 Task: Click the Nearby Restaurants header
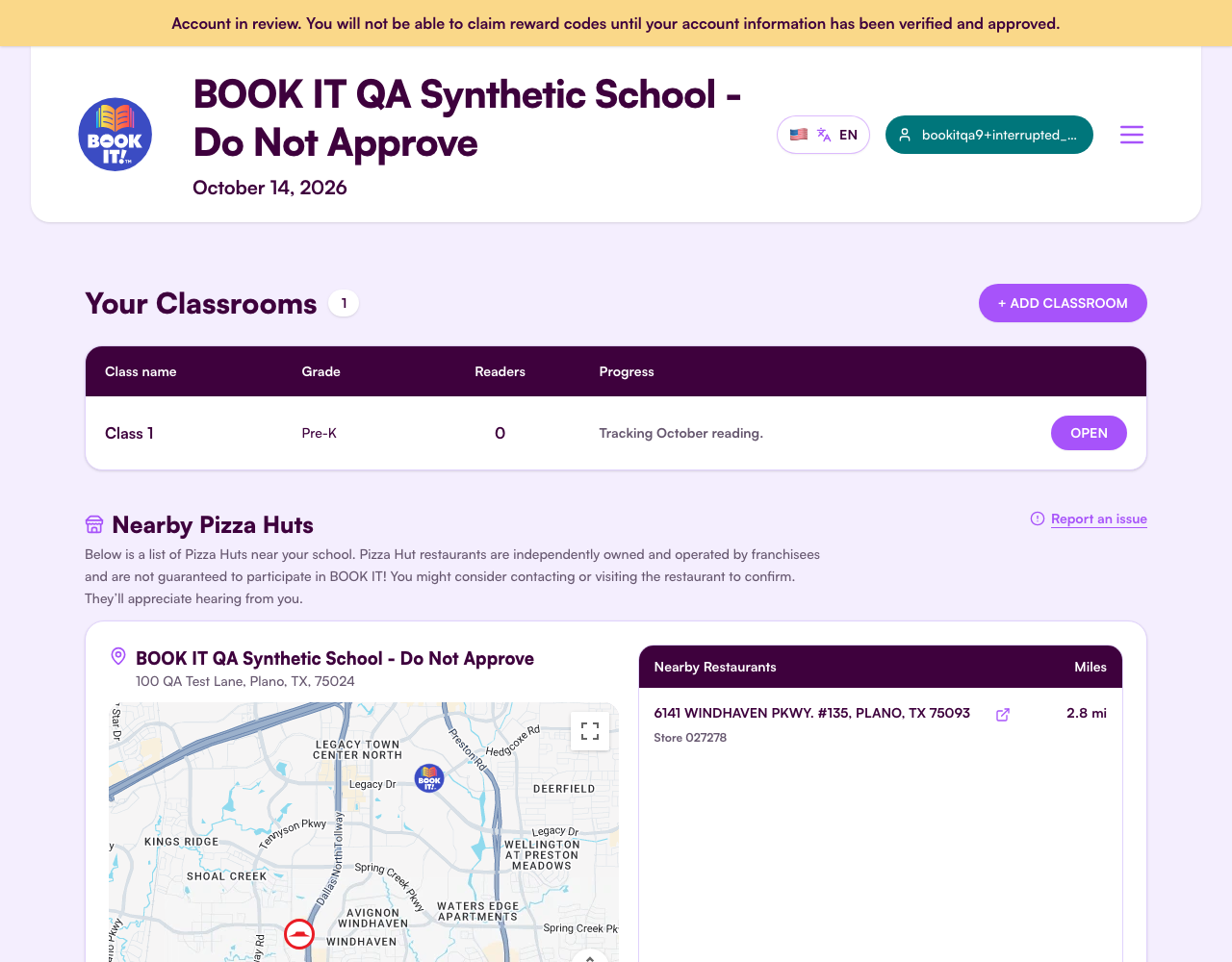pos(715,667)
